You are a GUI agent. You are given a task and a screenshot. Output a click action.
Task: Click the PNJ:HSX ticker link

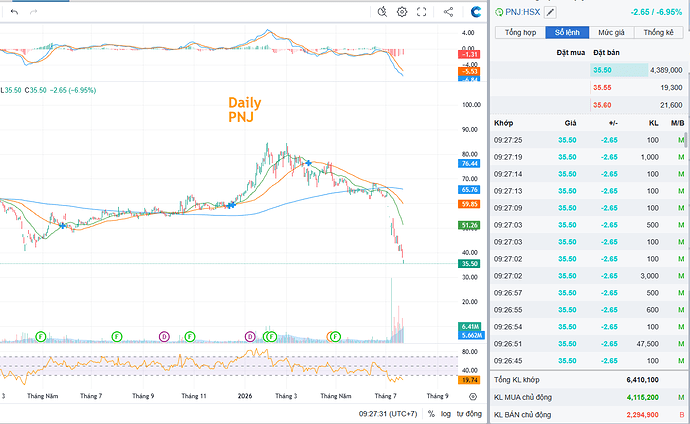522,12
